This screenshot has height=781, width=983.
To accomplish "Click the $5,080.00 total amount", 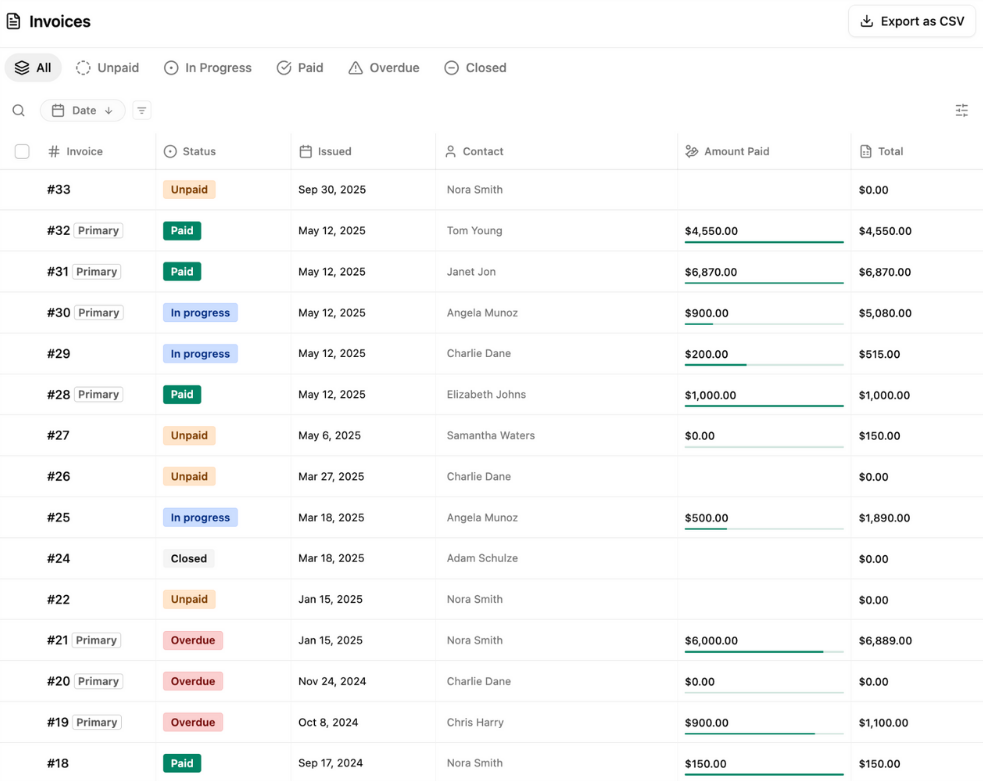I will point(885,313).
